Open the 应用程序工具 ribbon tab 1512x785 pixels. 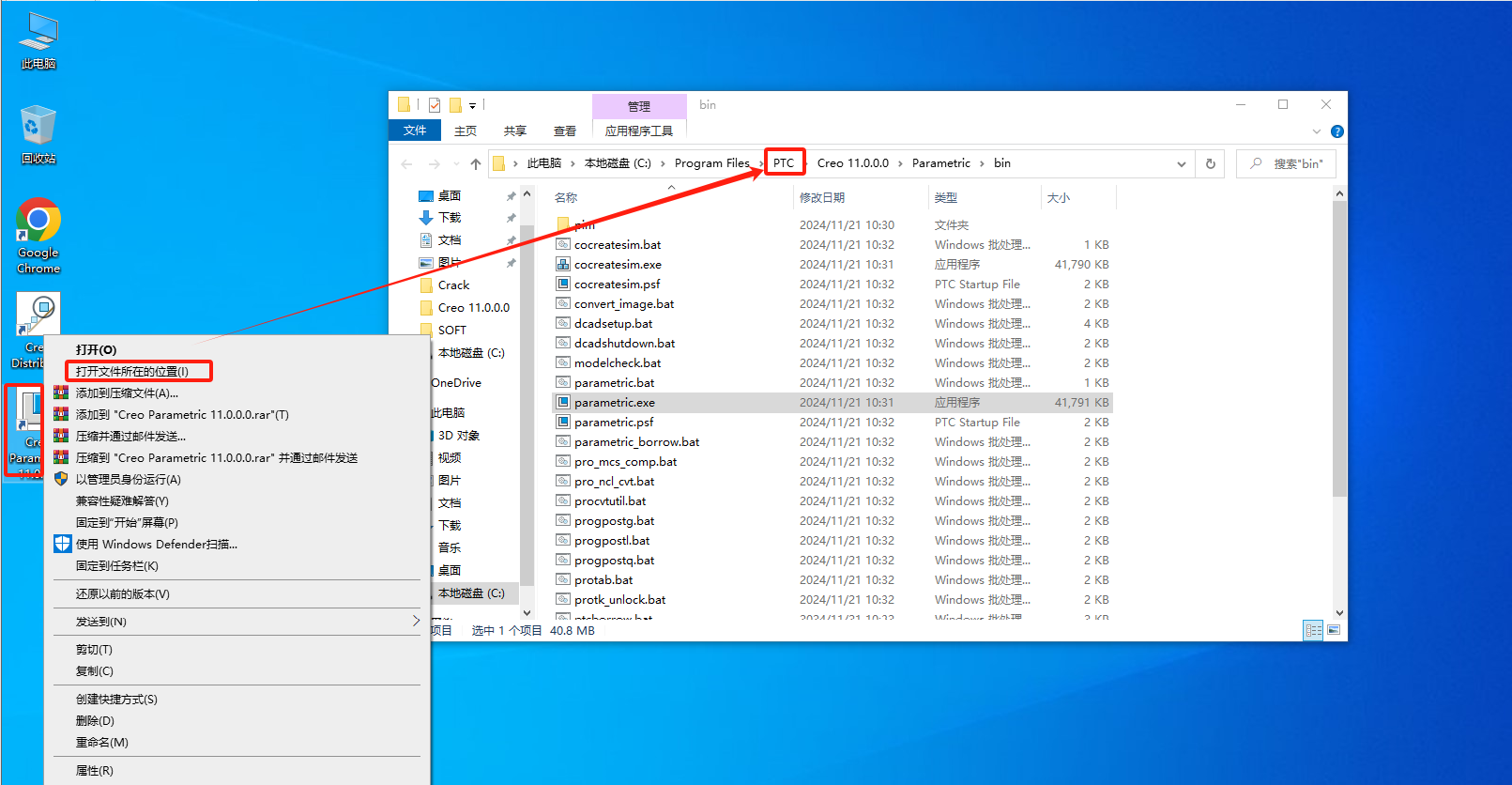[639, 131]
